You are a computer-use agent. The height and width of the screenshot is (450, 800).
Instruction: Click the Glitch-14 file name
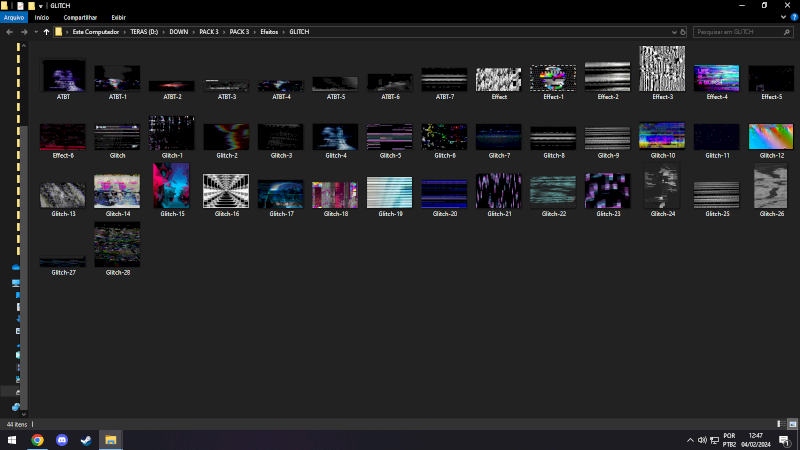pyautogui.click(x=118, y=214)
